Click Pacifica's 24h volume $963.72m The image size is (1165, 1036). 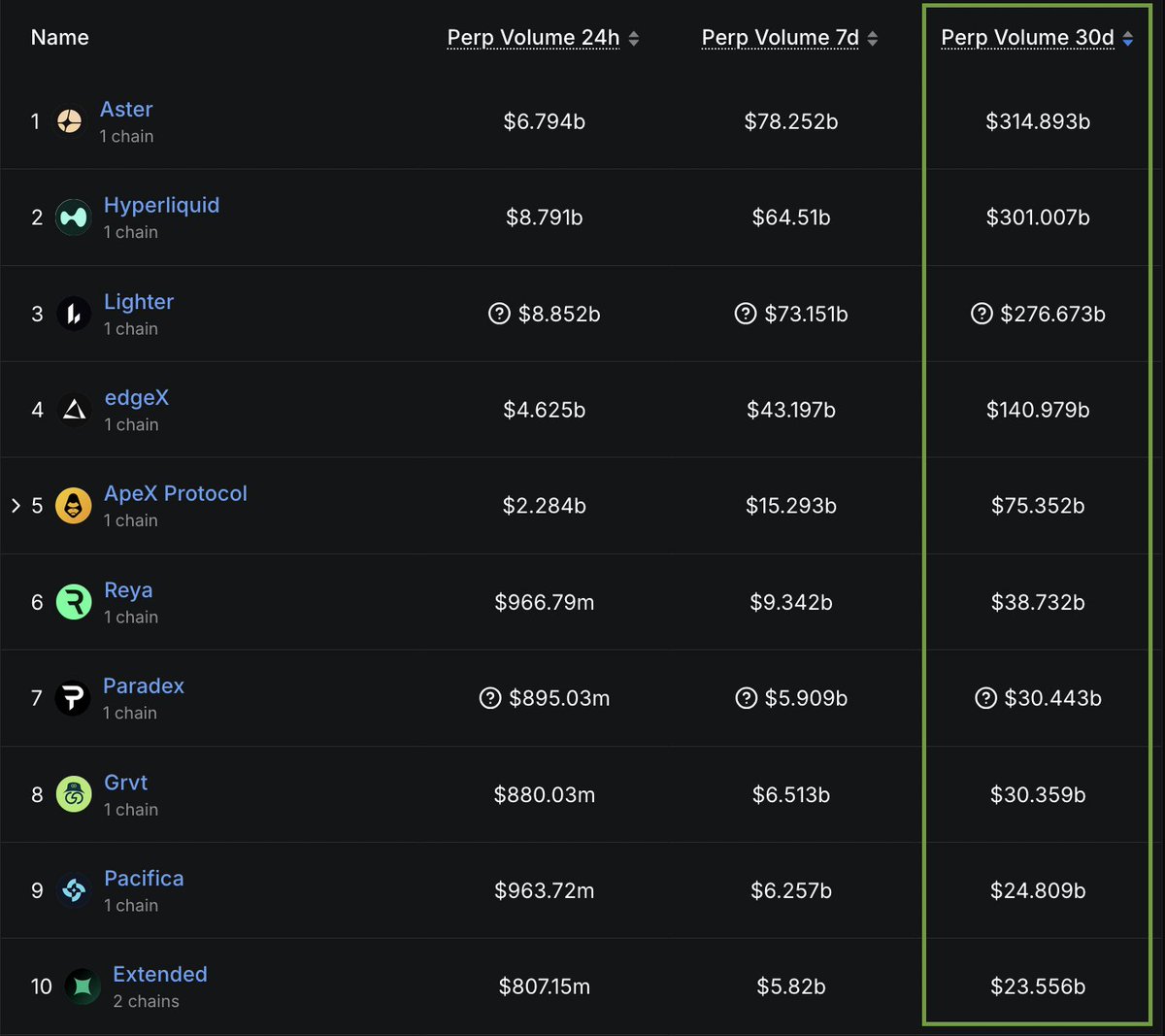tap(545, 890)
